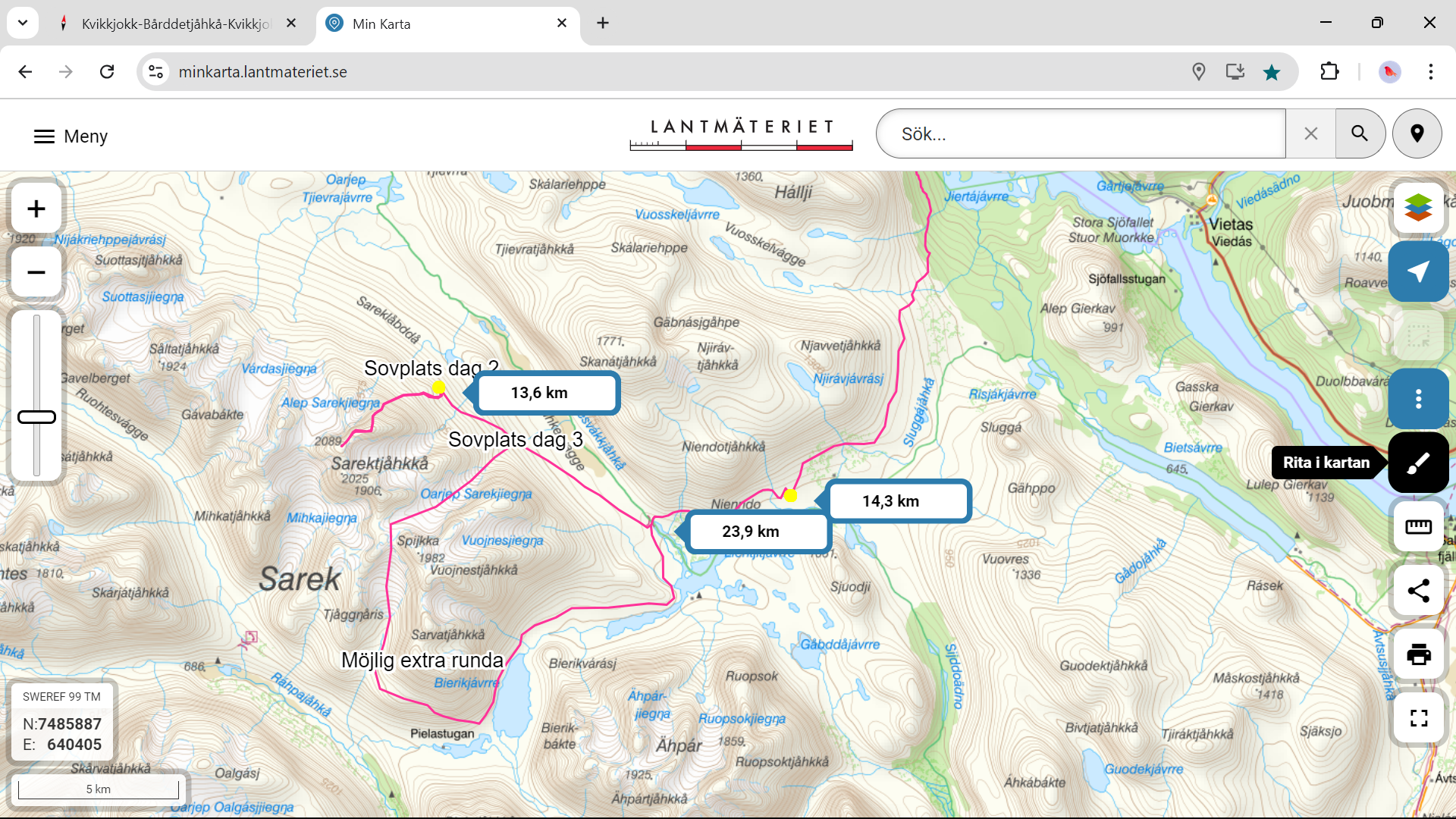Image resolution: width=1456 pixels, height=819 pixels.
Task: Open the three-dot more options button
Action: coord(1418,399)
